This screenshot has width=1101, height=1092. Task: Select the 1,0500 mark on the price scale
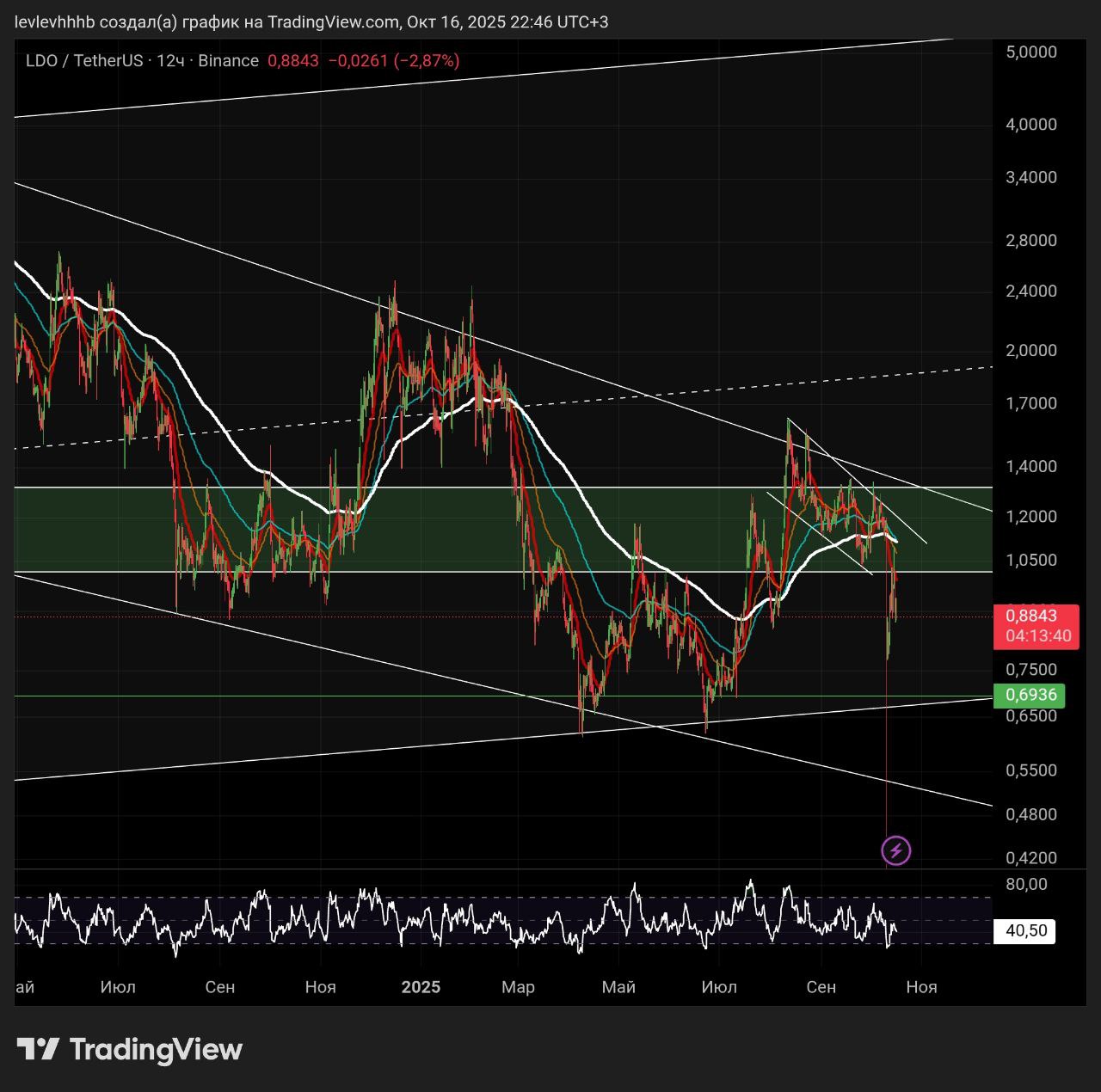click(1031, 560)
